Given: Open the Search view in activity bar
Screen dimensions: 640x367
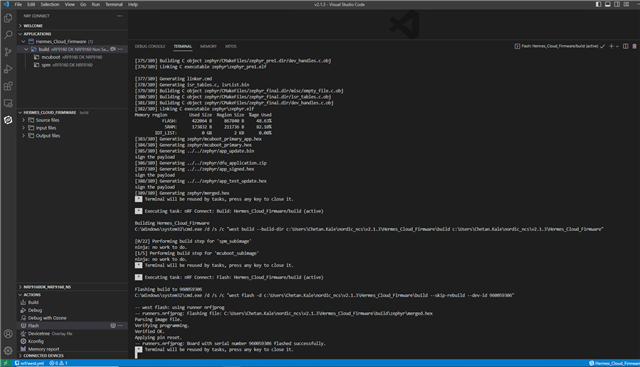Looking at the screenshot, I should tap(8, 35).
